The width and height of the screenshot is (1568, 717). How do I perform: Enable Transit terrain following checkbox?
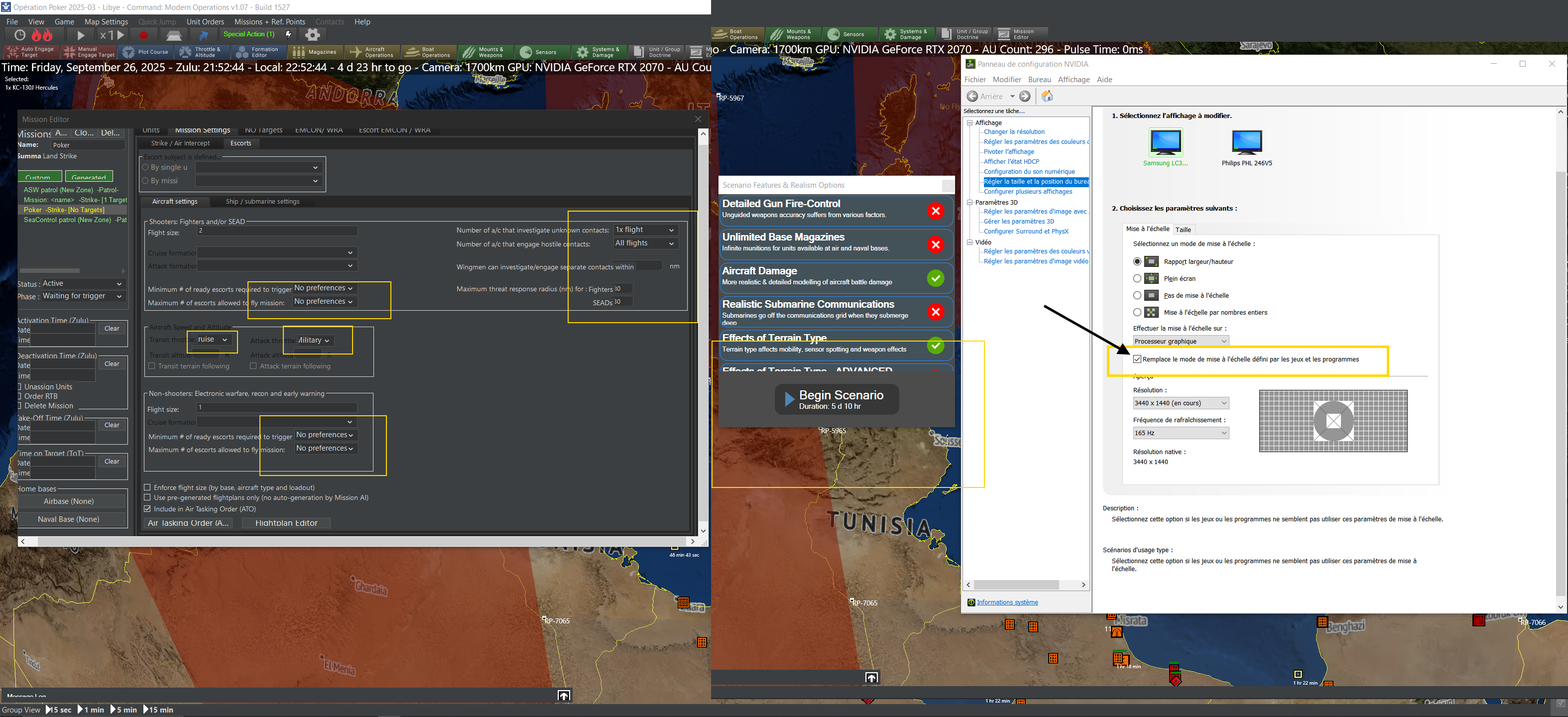click(x=151, y=366)
